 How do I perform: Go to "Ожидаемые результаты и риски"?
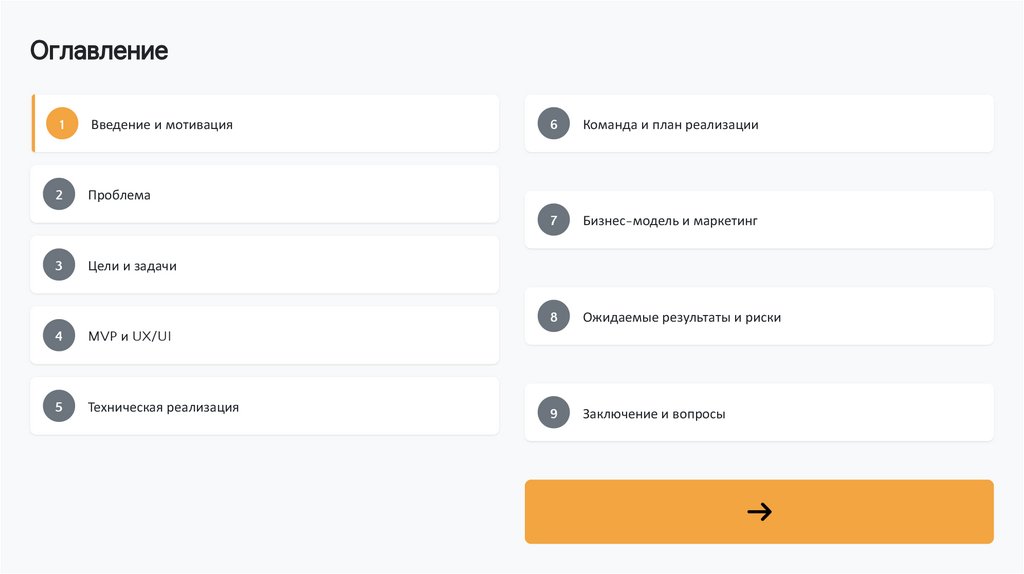(682, 317)
